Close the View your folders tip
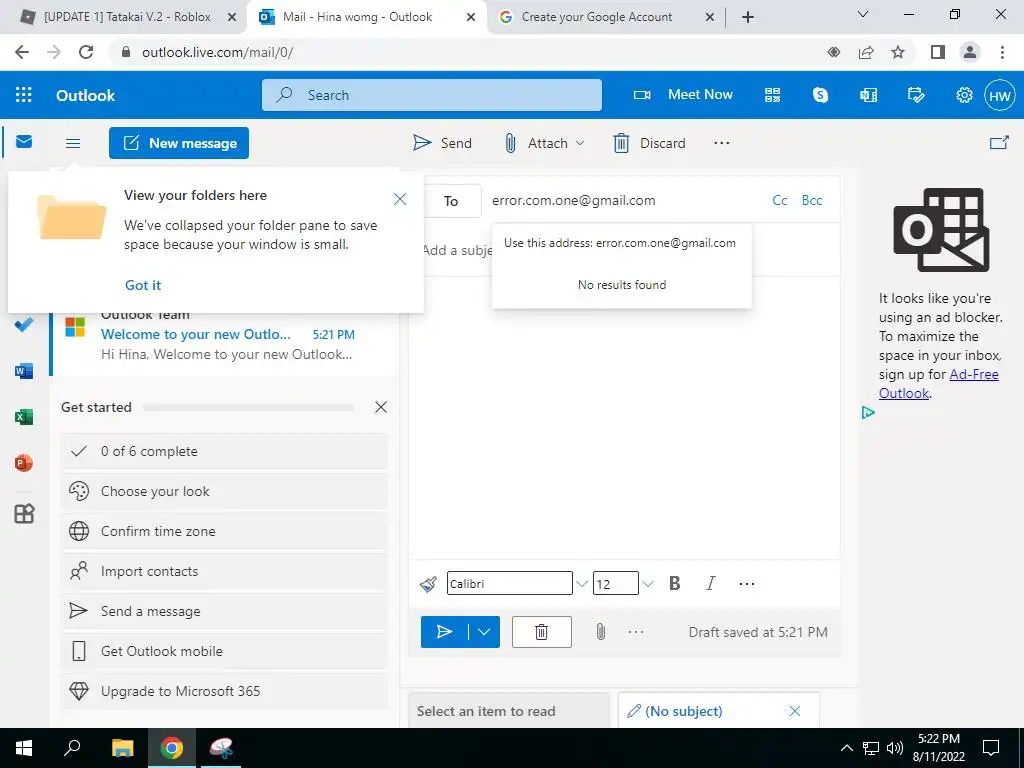 (x=400, y=199)
